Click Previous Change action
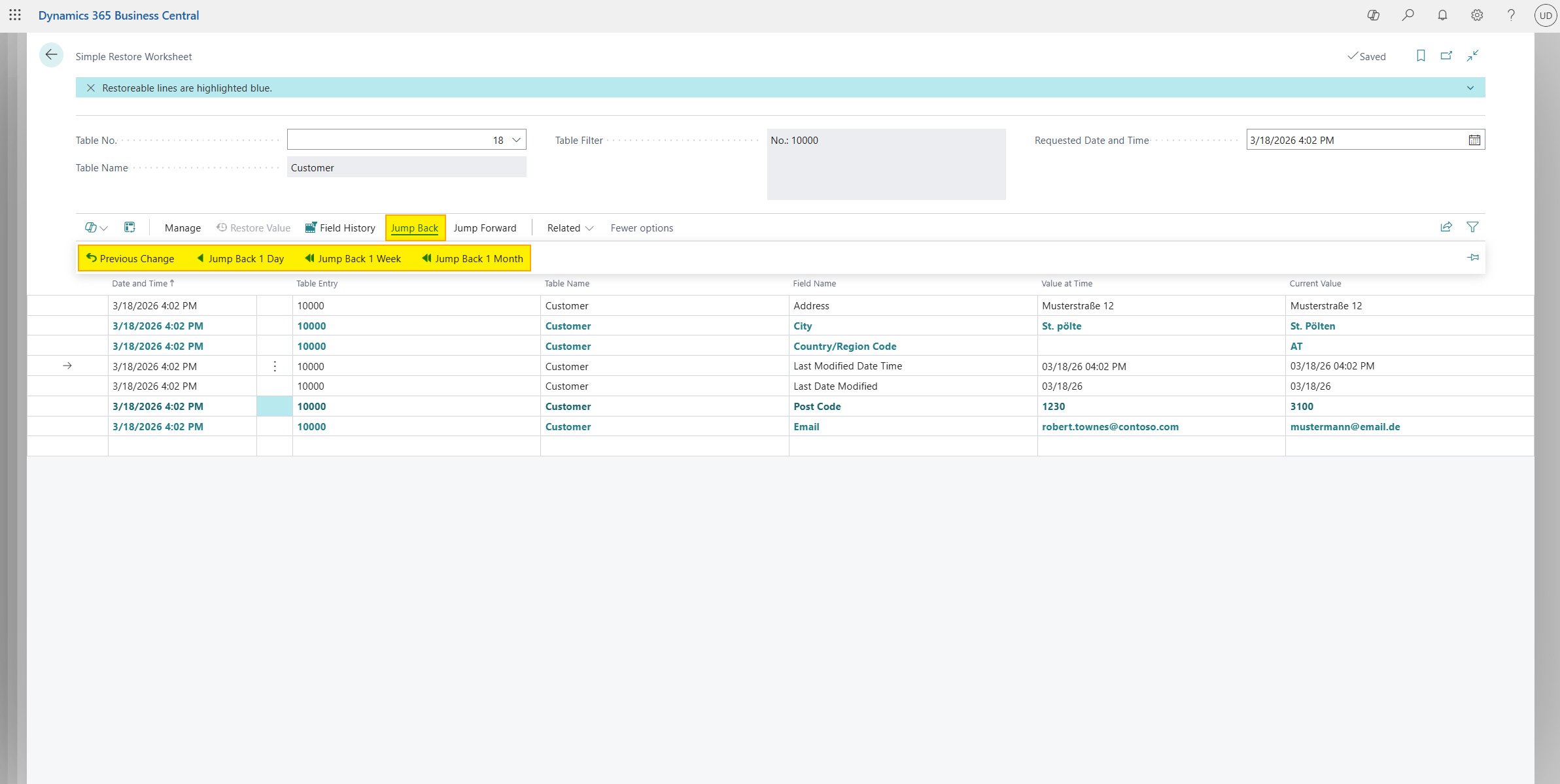Viewport: 1560px width, 784px height. pyautogui.click(x=130, y=258)
